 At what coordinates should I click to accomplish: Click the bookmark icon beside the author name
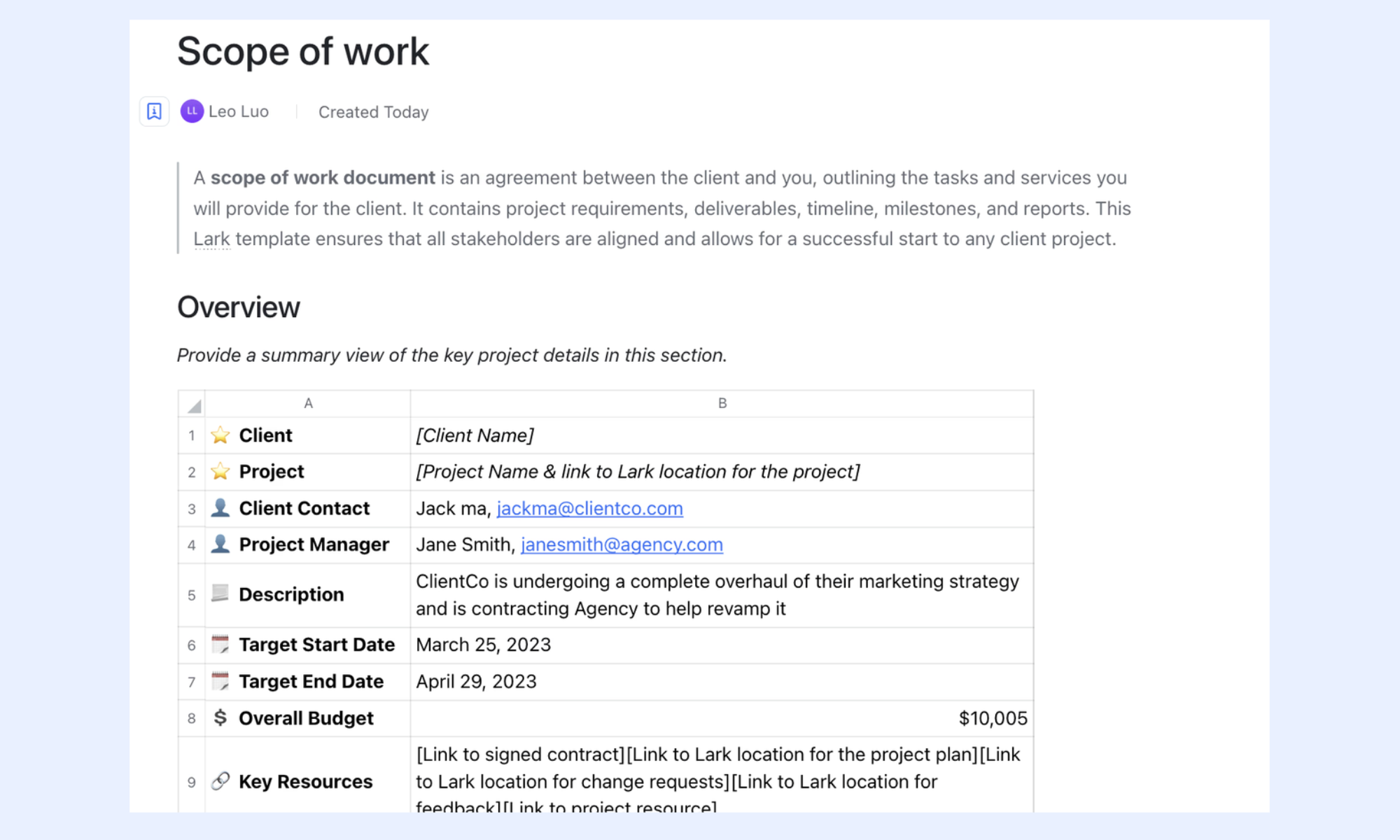tap(154, 111)
